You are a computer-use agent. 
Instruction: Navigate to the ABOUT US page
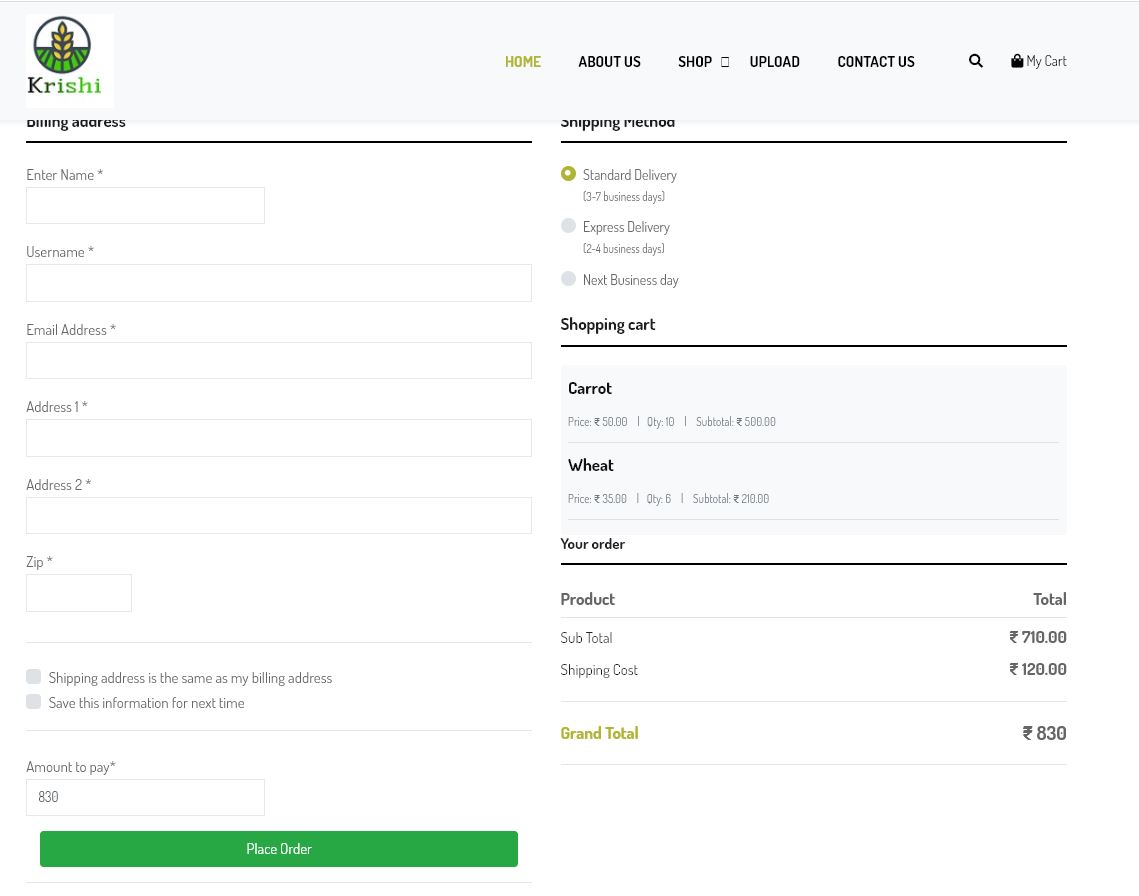(609, 61)
